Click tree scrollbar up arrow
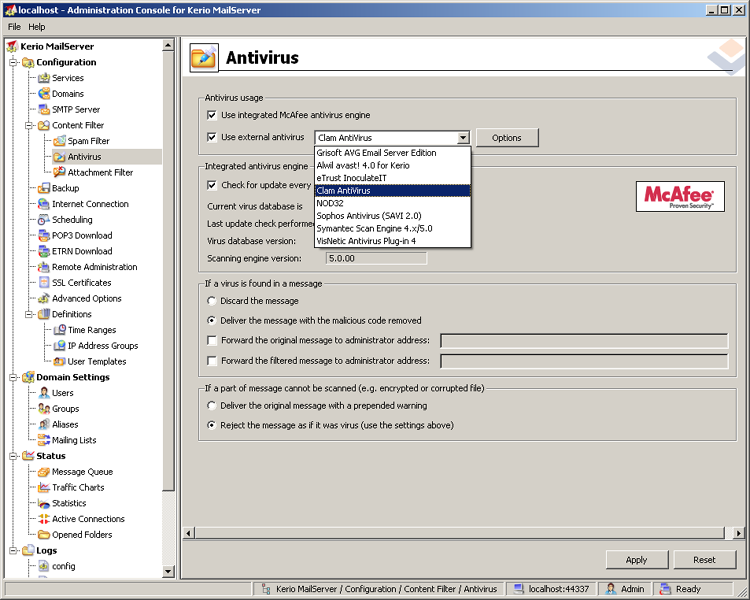The image size is (750, 600). (x=168, y=45)
